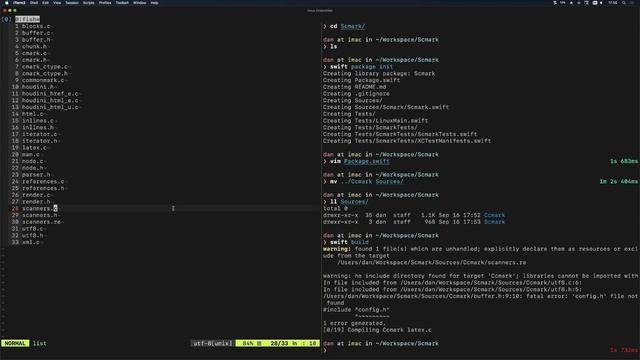Select iterator.c in the file list
The height and width of the screenshot is (360, 640).
[x=40, y=134]
